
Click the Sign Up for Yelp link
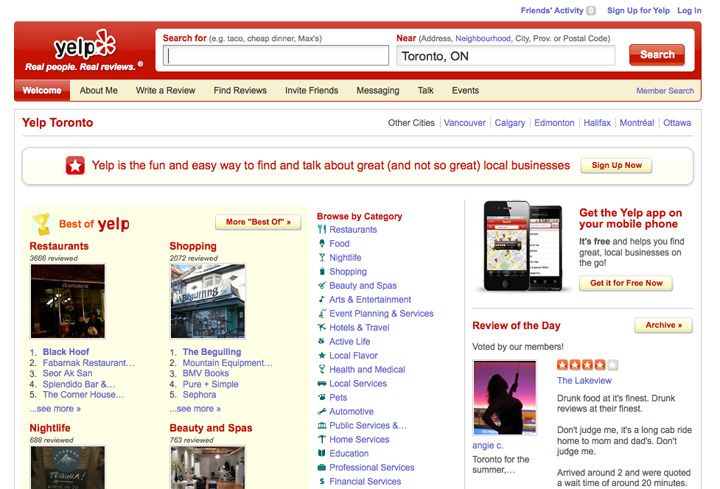tap(638, 10)
